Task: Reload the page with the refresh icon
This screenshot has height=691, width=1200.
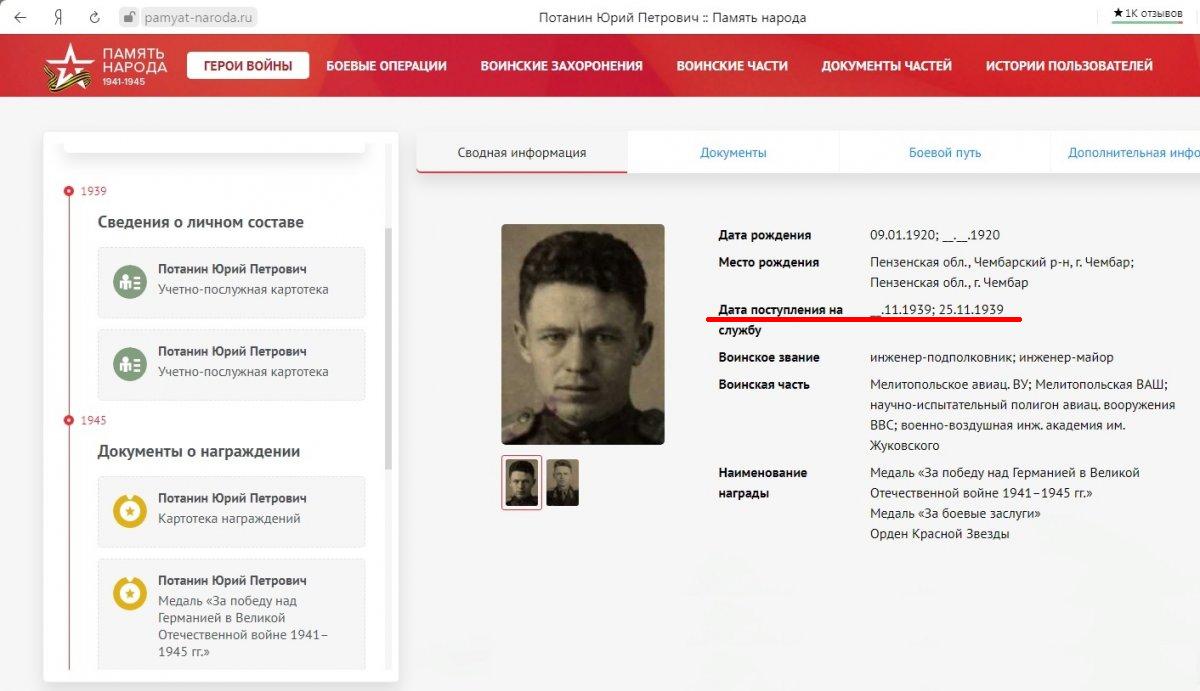Action: tap(95, 17)
